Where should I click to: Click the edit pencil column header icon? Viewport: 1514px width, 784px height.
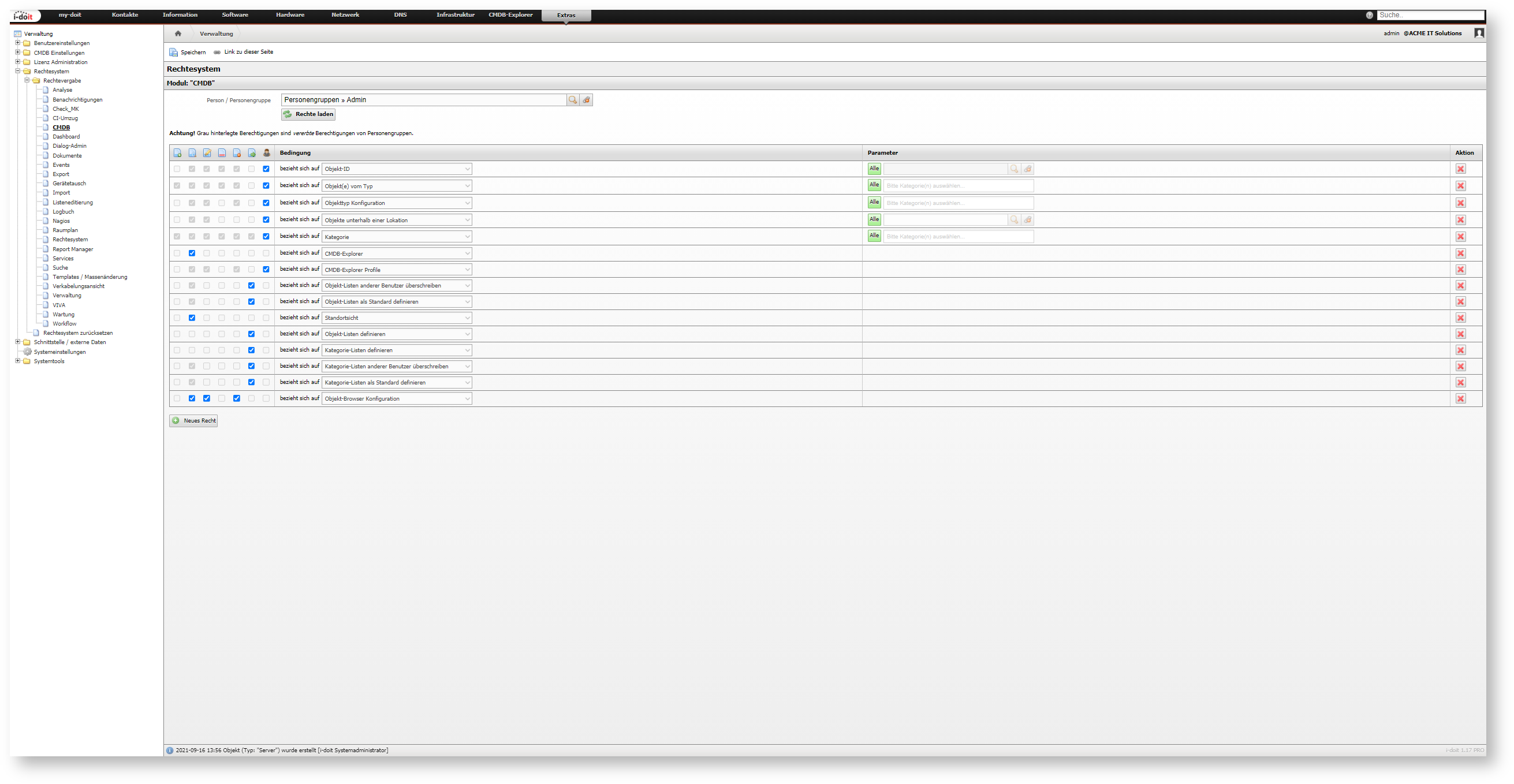[207, 153]
